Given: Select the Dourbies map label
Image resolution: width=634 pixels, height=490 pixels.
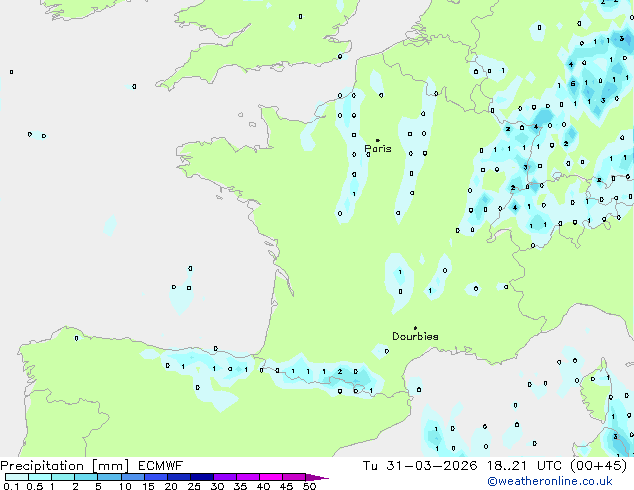Looking at the screenshot, I should point(415,337).
